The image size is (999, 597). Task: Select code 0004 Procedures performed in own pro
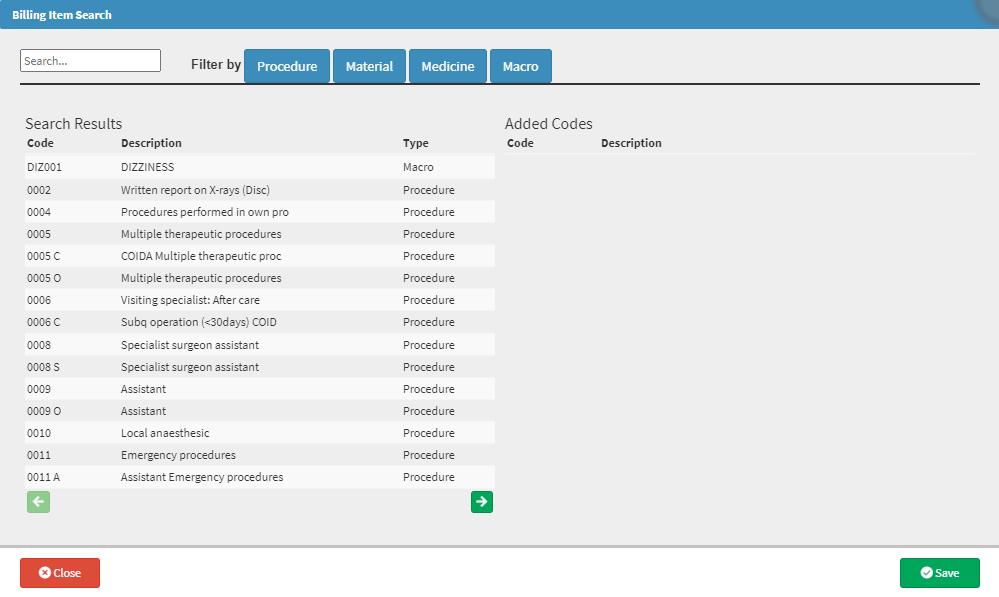coord(204,212)
